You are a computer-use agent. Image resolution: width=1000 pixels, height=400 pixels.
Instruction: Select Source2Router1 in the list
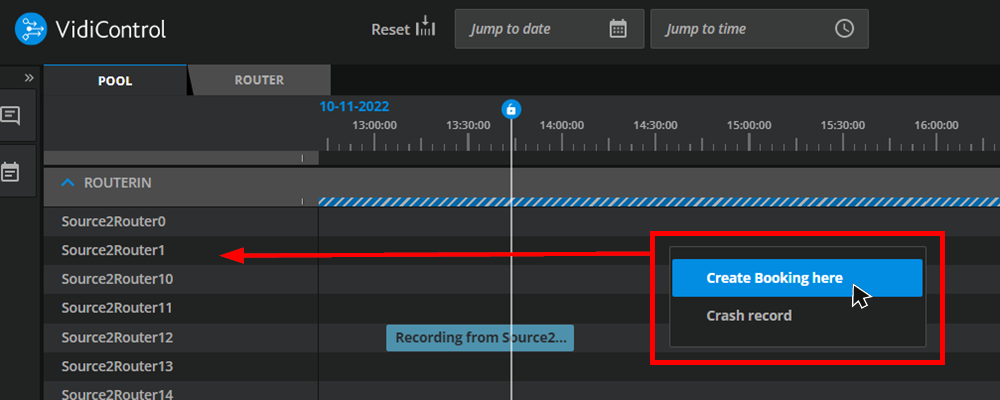112,250
